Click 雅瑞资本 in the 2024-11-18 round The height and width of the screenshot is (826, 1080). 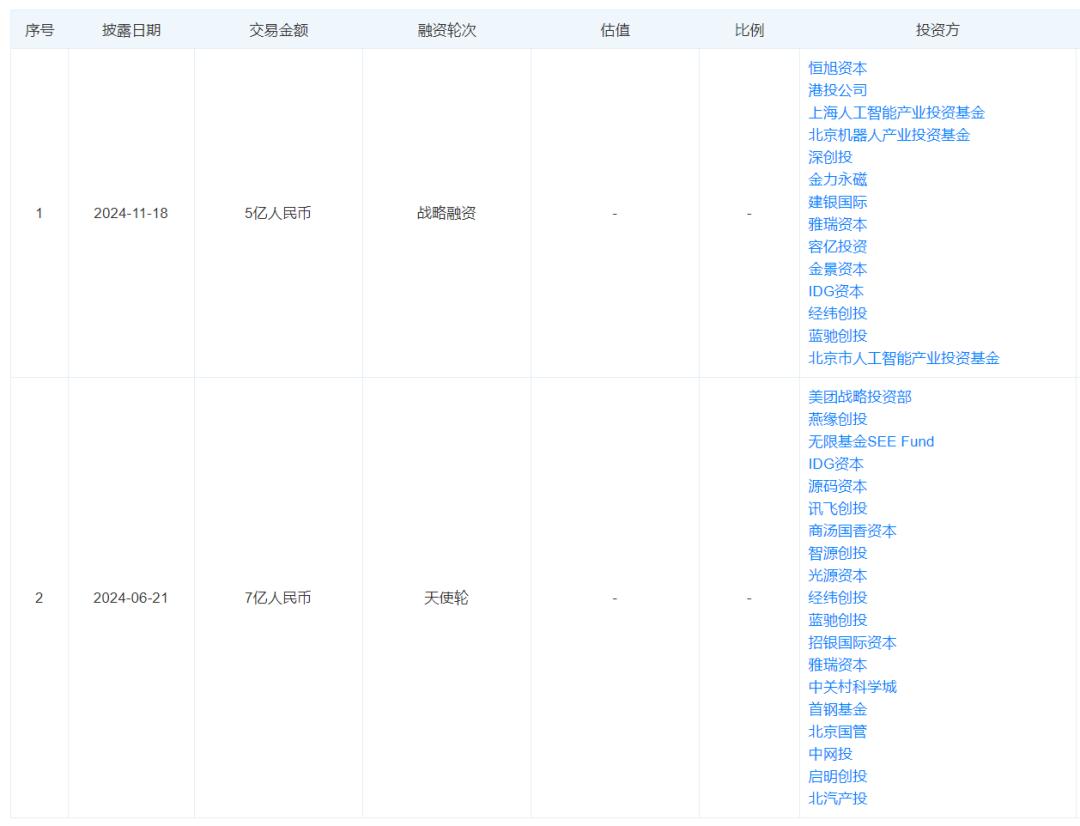tap(837, 225)
